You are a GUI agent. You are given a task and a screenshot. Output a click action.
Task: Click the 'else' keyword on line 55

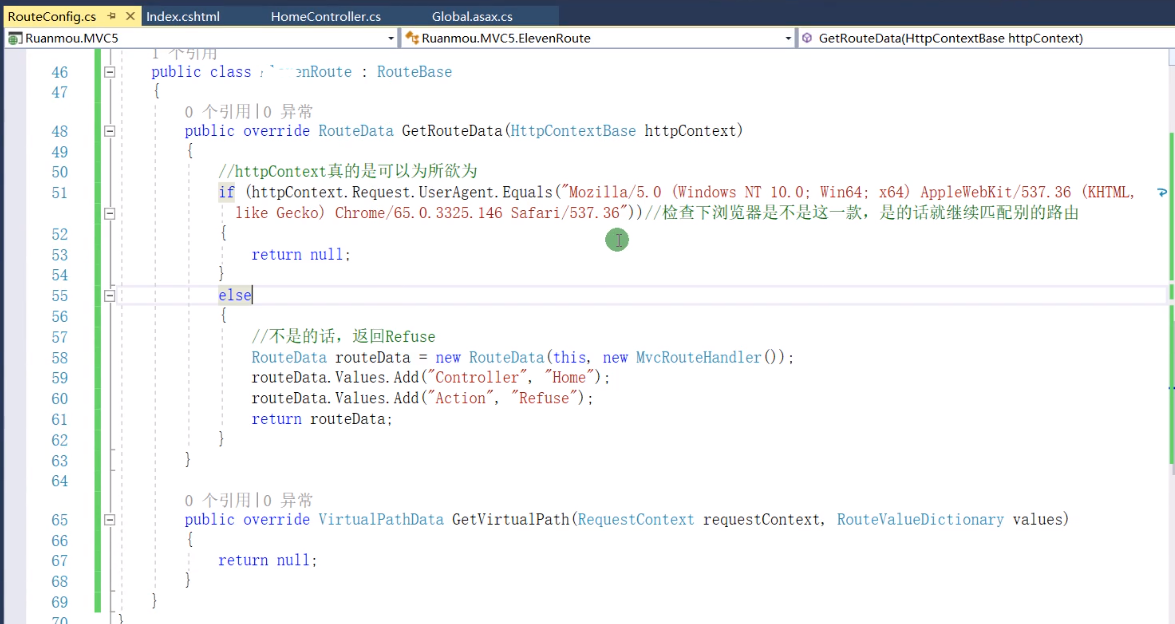[x=235, y=295]
